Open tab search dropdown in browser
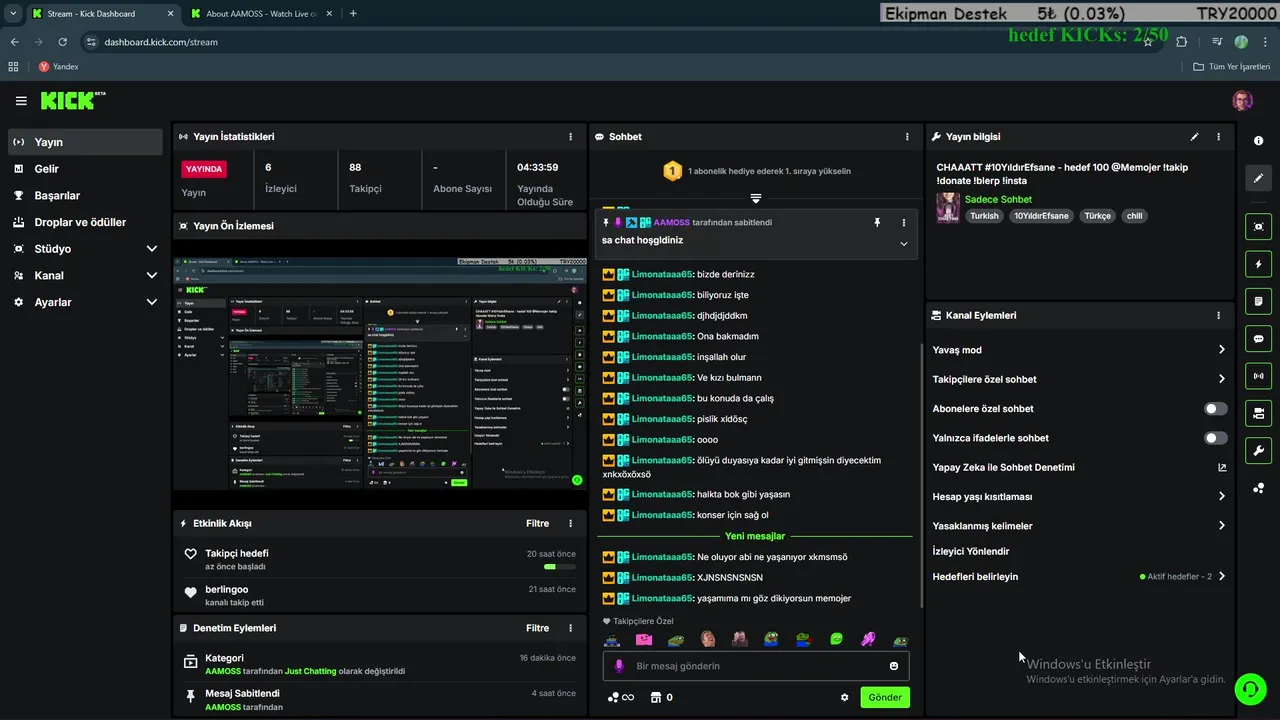This screenshot has width=1280, height=720. click(13, 13)
